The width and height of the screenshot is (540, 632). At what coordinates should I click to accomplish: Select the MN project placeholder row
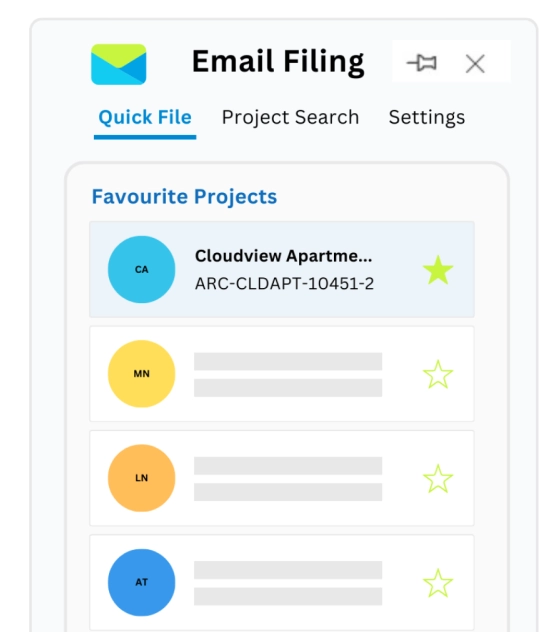tap(282, 374)
